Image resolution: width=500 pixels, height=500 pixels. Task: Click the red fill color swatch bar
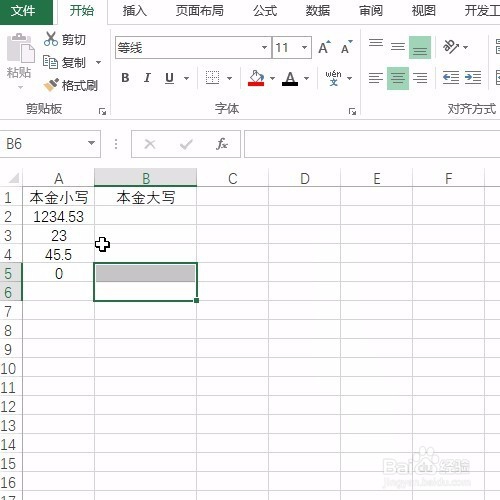[x=256, y=84]
